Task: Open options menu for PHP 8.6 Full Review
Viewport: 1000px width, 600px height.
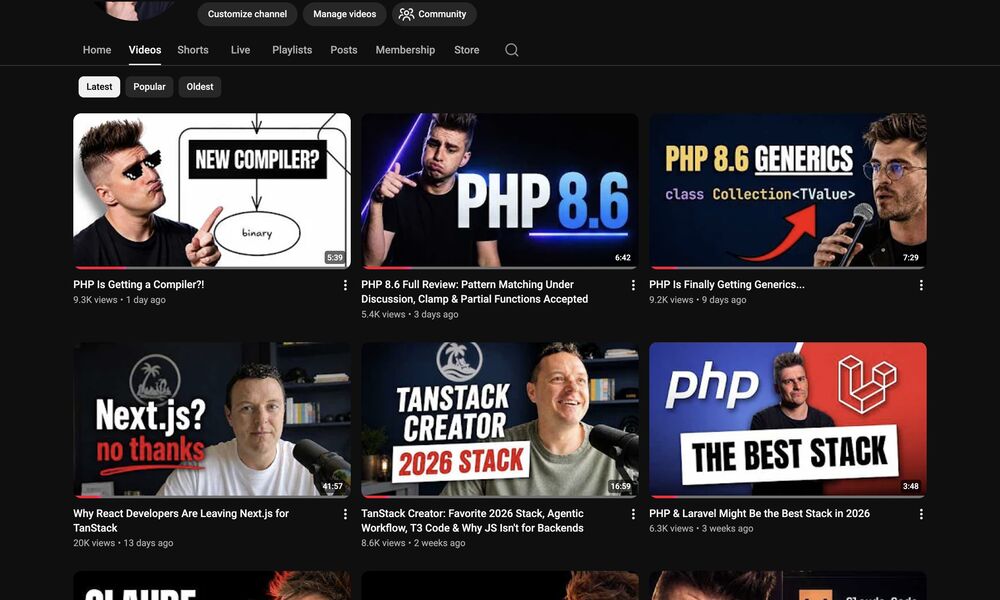Action: pos(633,285)
